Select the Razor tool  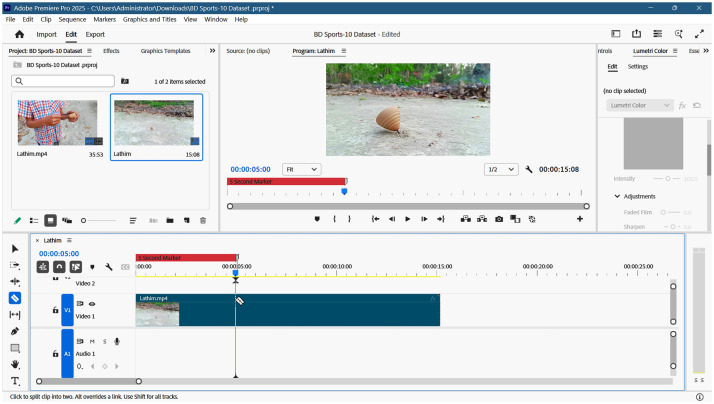[x=15, y=298]
